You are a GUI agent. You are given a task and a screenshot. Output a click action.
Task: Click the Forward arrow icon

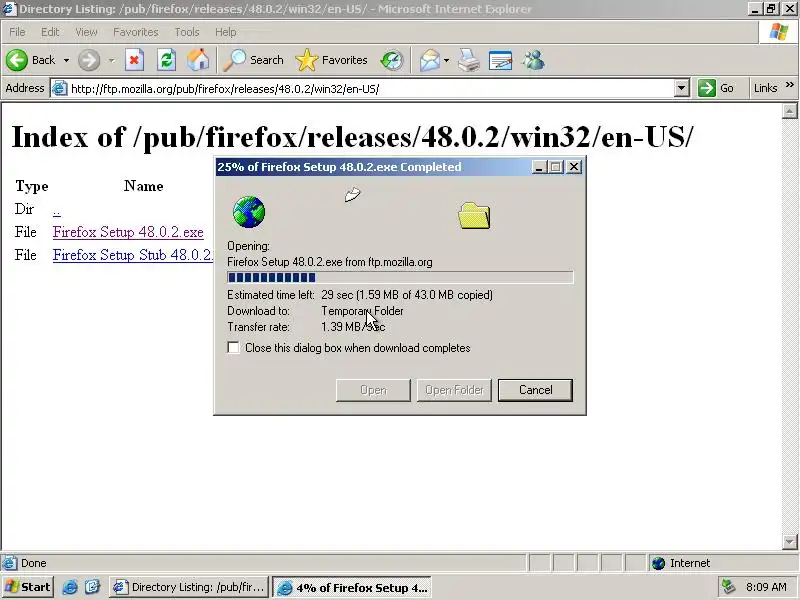tap(89, 60)
